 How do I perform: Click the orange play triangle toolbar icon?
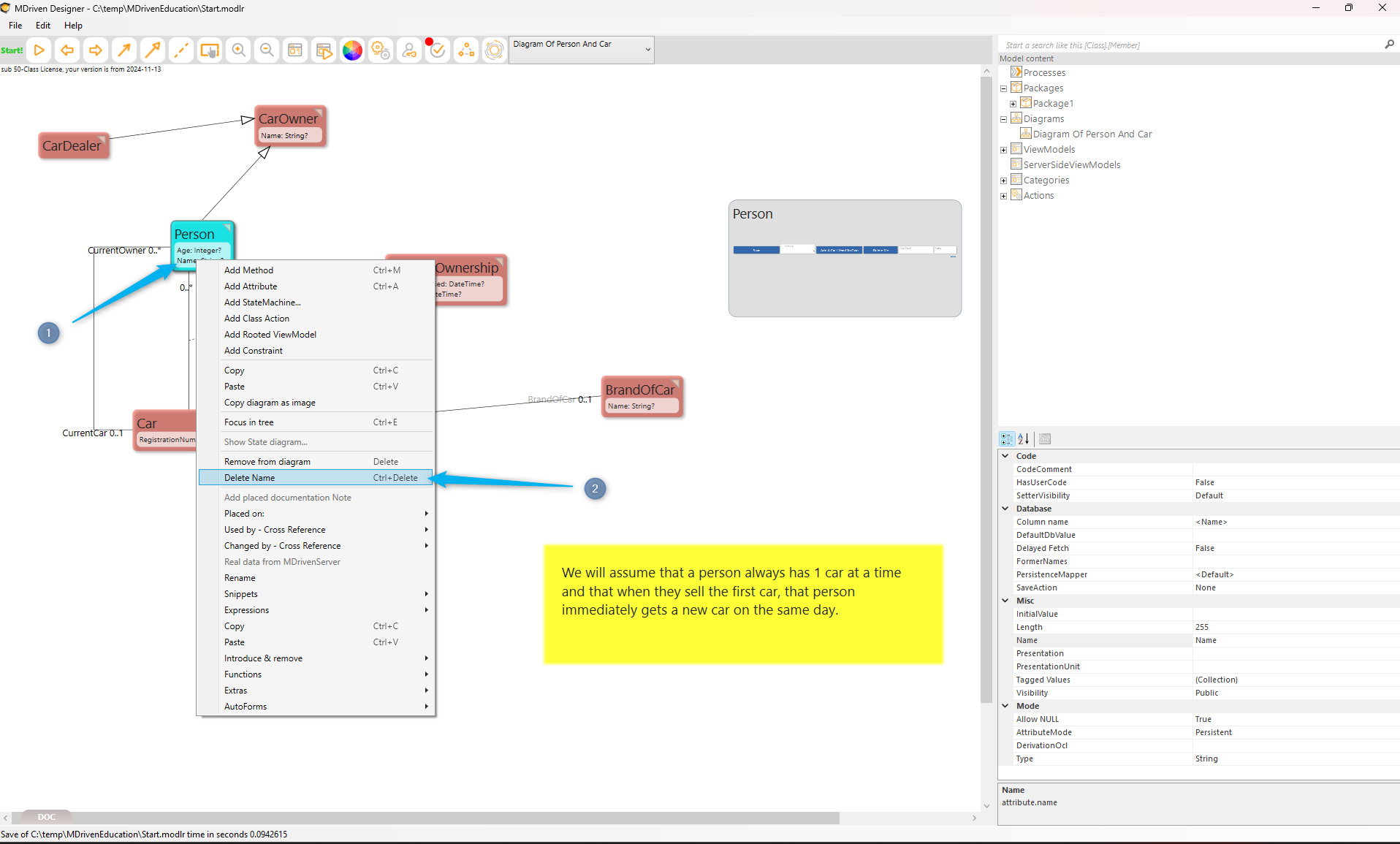pos(39,50)
